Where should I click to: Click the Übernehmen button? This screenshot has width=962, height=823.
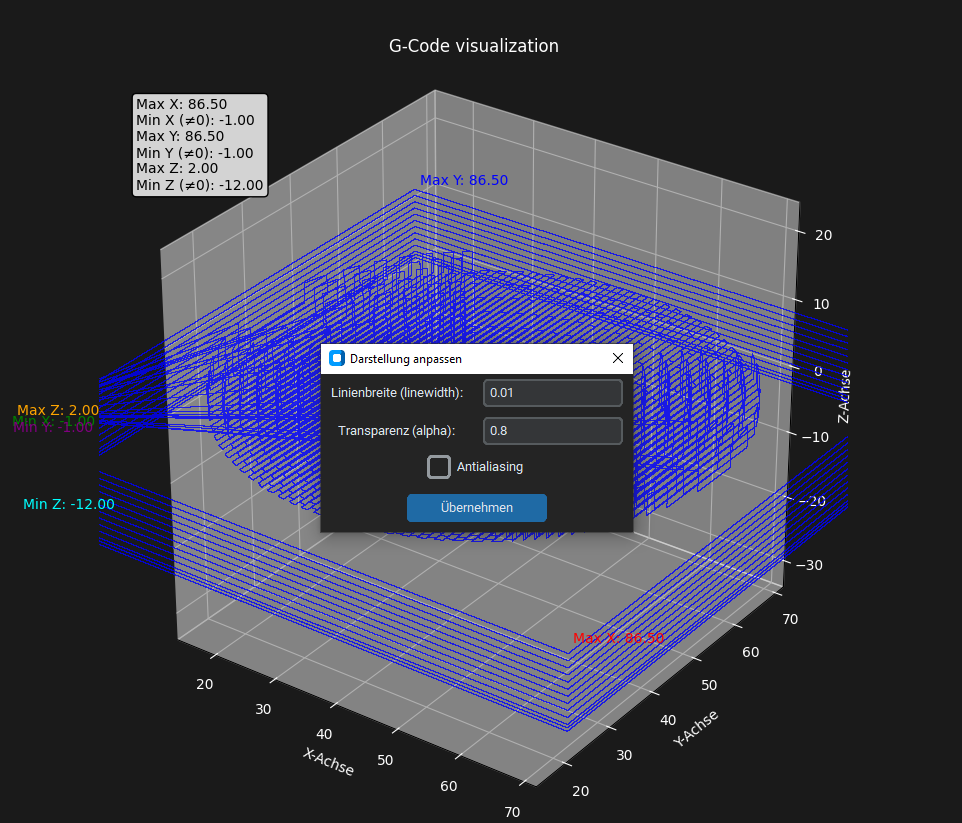point(477,507)
